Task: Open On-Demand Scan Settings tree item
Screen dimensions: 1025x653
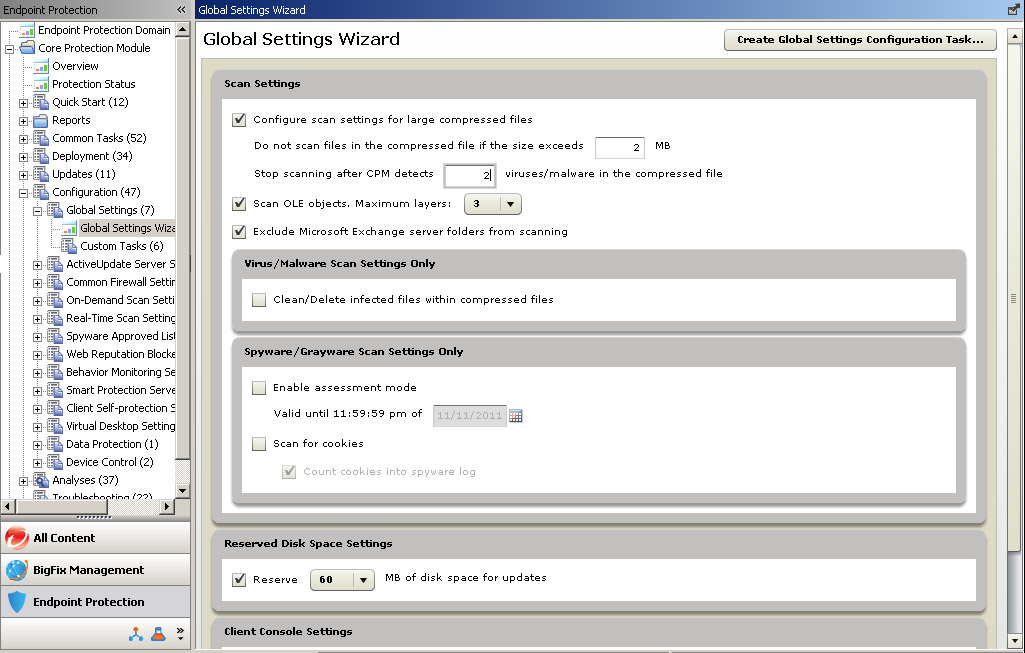Action: [120, 300]
